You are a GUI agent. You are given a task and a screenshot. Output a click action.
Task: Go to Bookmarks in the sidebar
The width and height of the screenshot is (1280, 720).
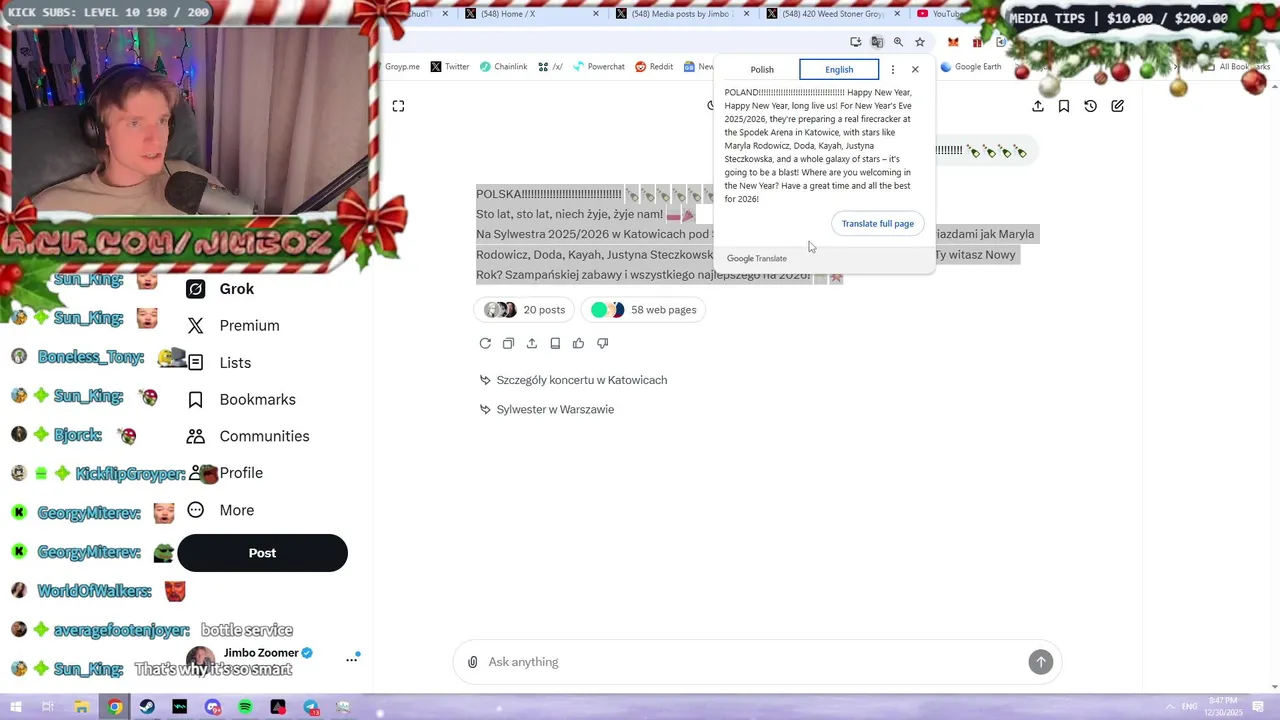(242, 400)
